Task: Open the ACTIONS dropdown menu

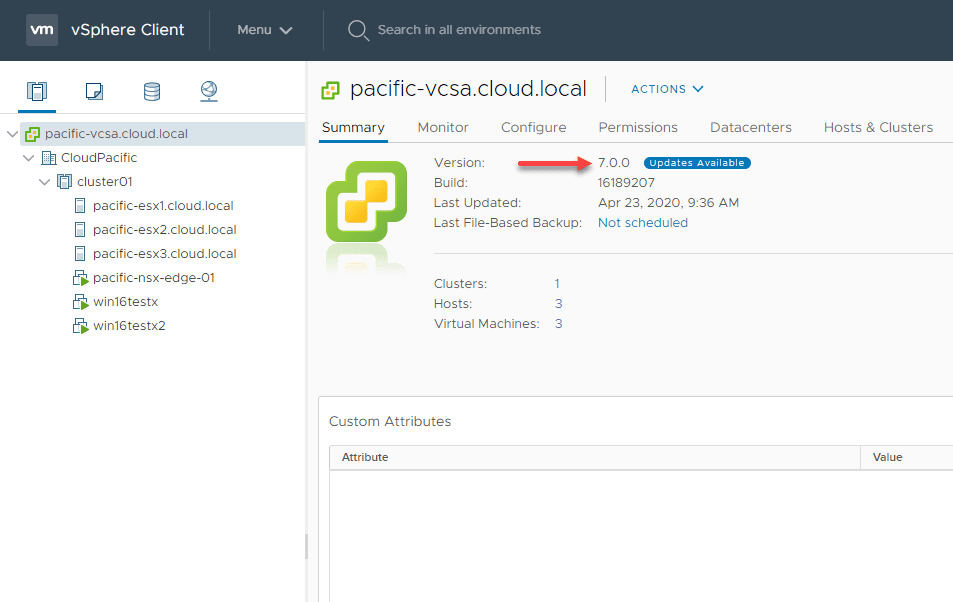Action: (x=667, y=89)
